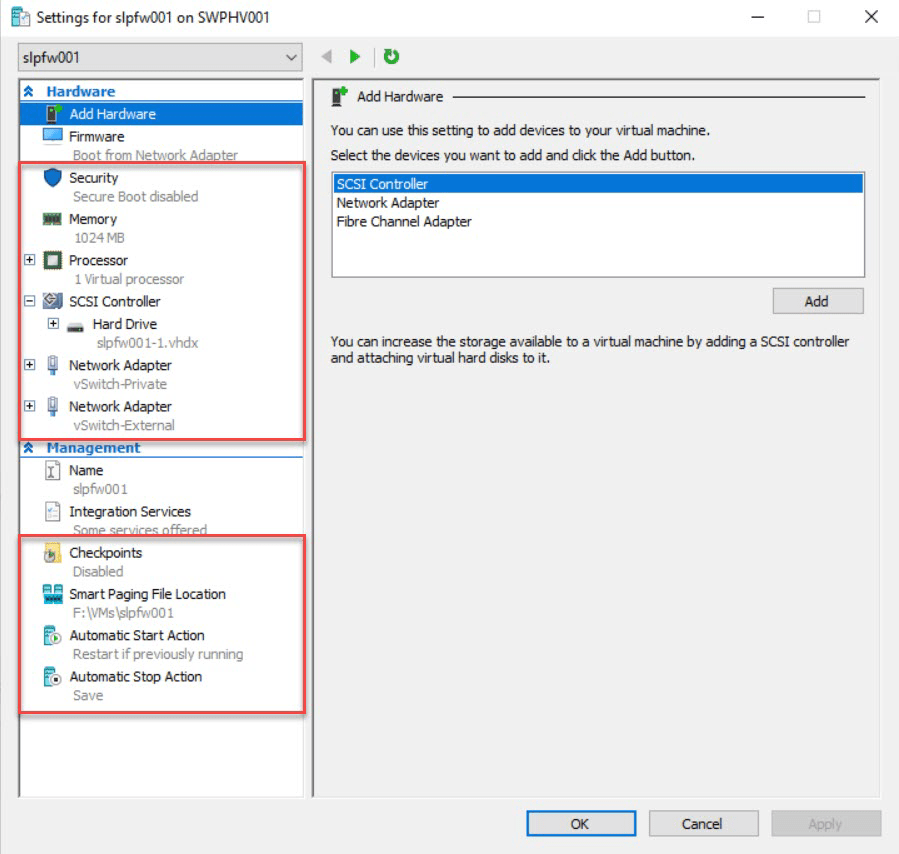Select Automatic Stop Action item
Image resolution: width=899 pixels, height=854 pixels.
click(x=135, y=677)
